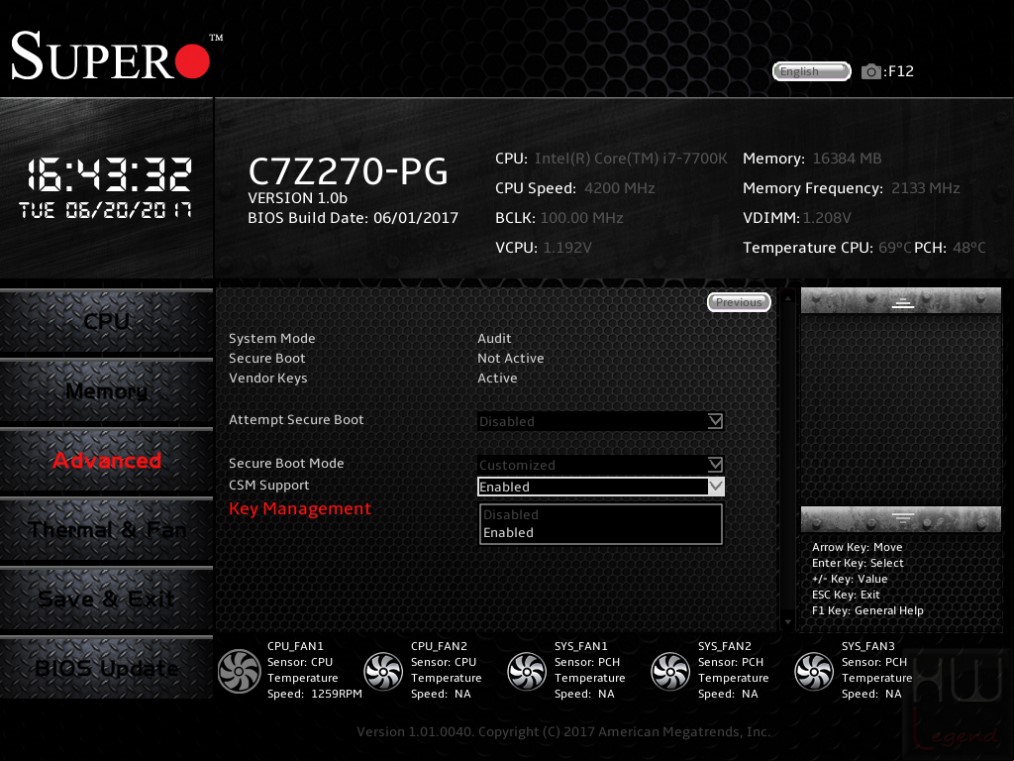Open the Key Management submenu
The height and width of the screenshot is (761, 1014).
tap(300, 509)
